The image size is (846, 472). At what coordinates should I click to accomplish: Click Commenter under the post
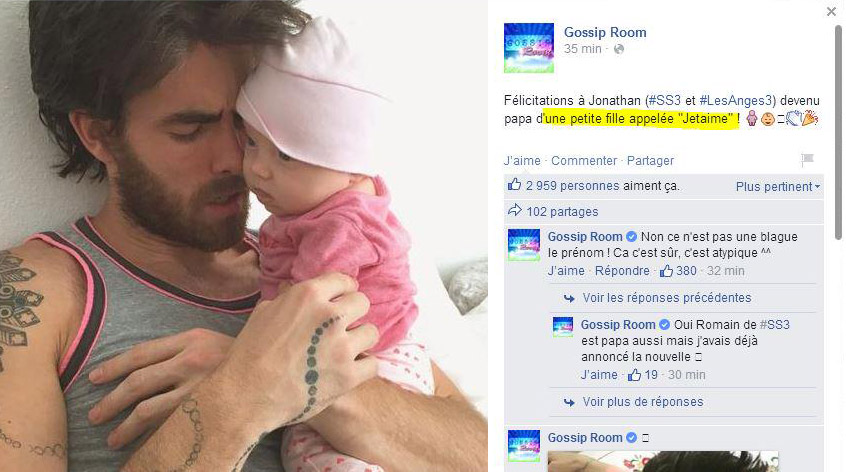(x=584, y=161)
